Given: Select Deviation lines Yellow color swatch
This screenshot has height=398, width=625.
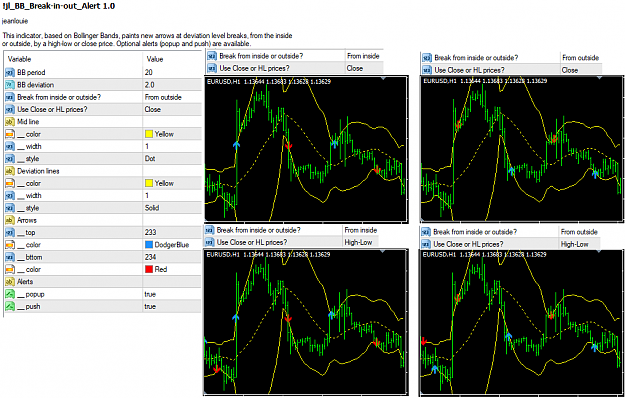Looking at the screenshot, I should click(x=149, y=184).
